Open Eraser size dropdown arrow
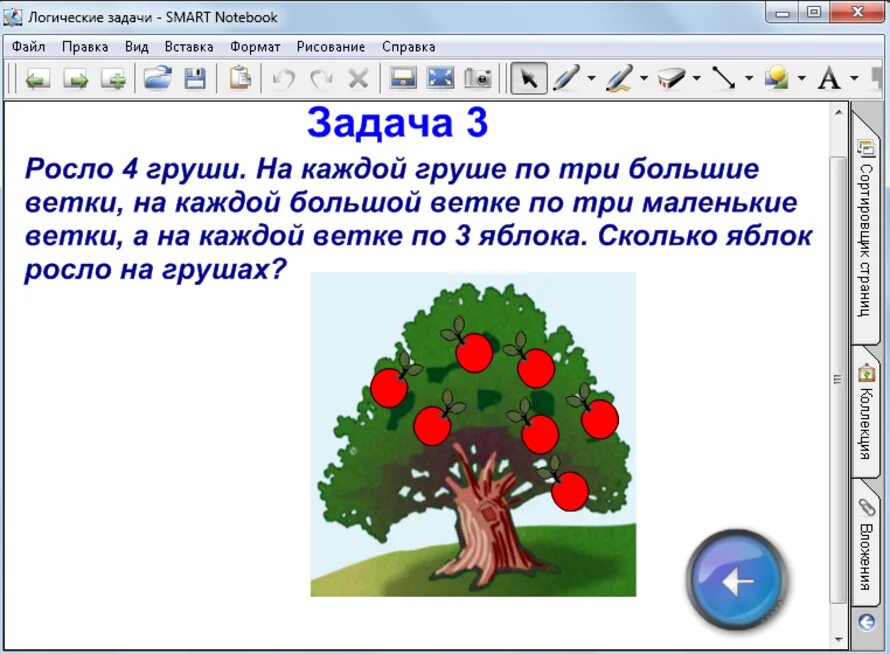 (x=696, y=78)
